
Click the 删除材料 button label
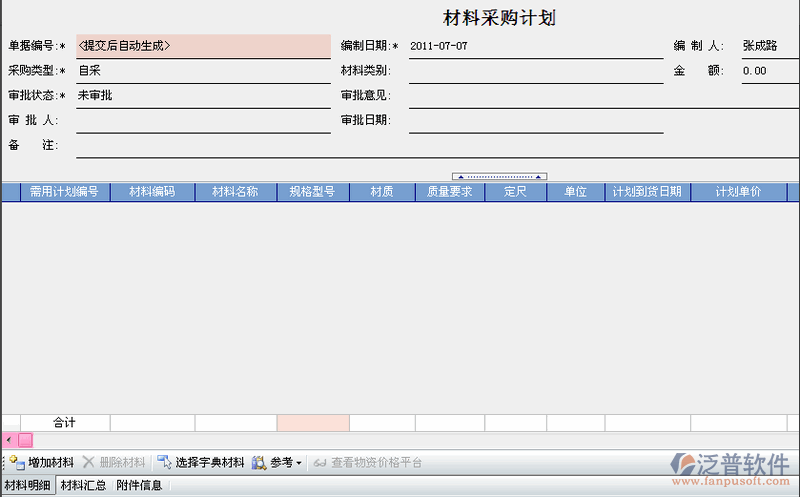[122, 463]
